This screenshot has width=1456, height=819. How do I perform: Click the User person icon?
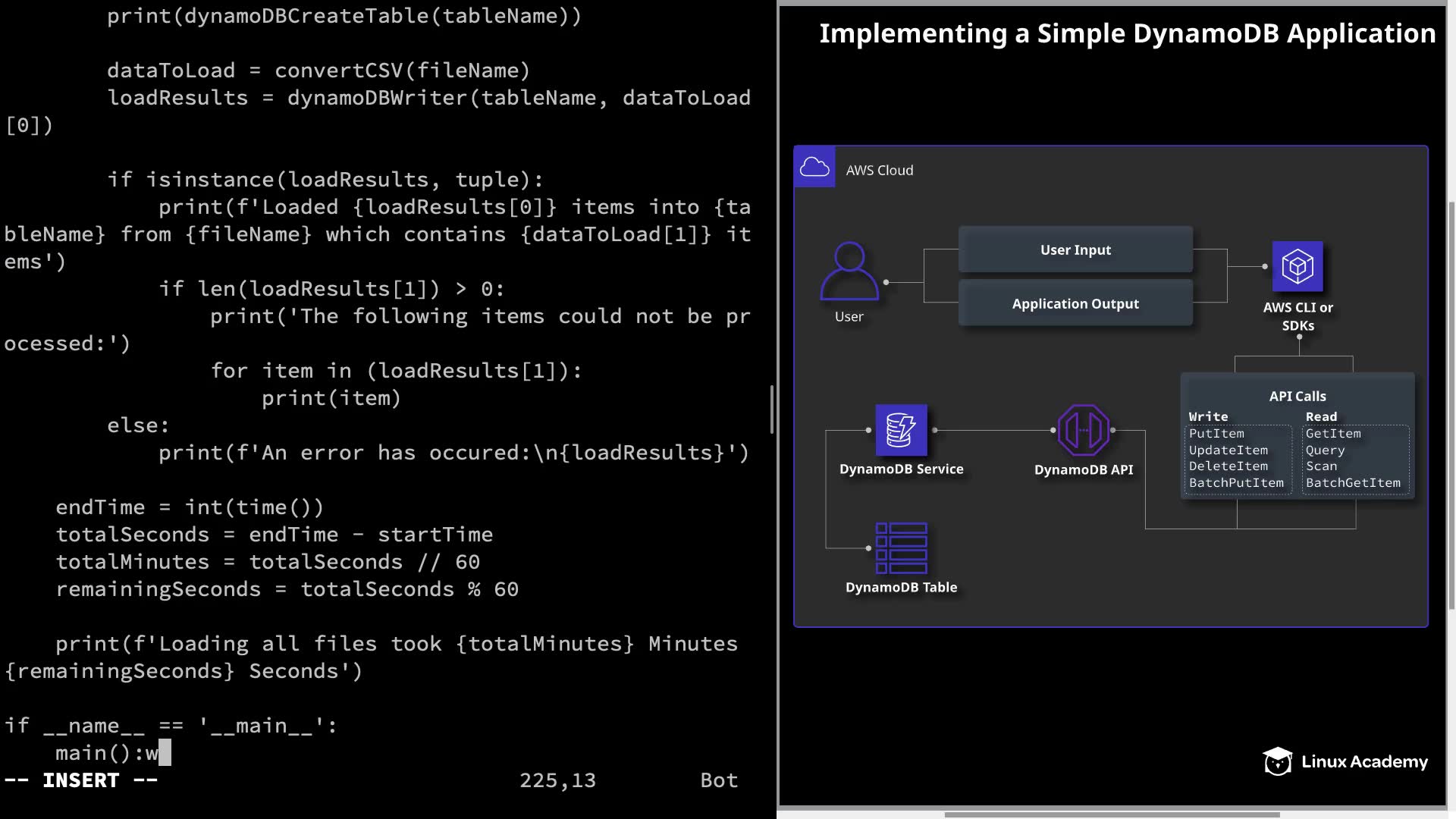pos(849,271)
